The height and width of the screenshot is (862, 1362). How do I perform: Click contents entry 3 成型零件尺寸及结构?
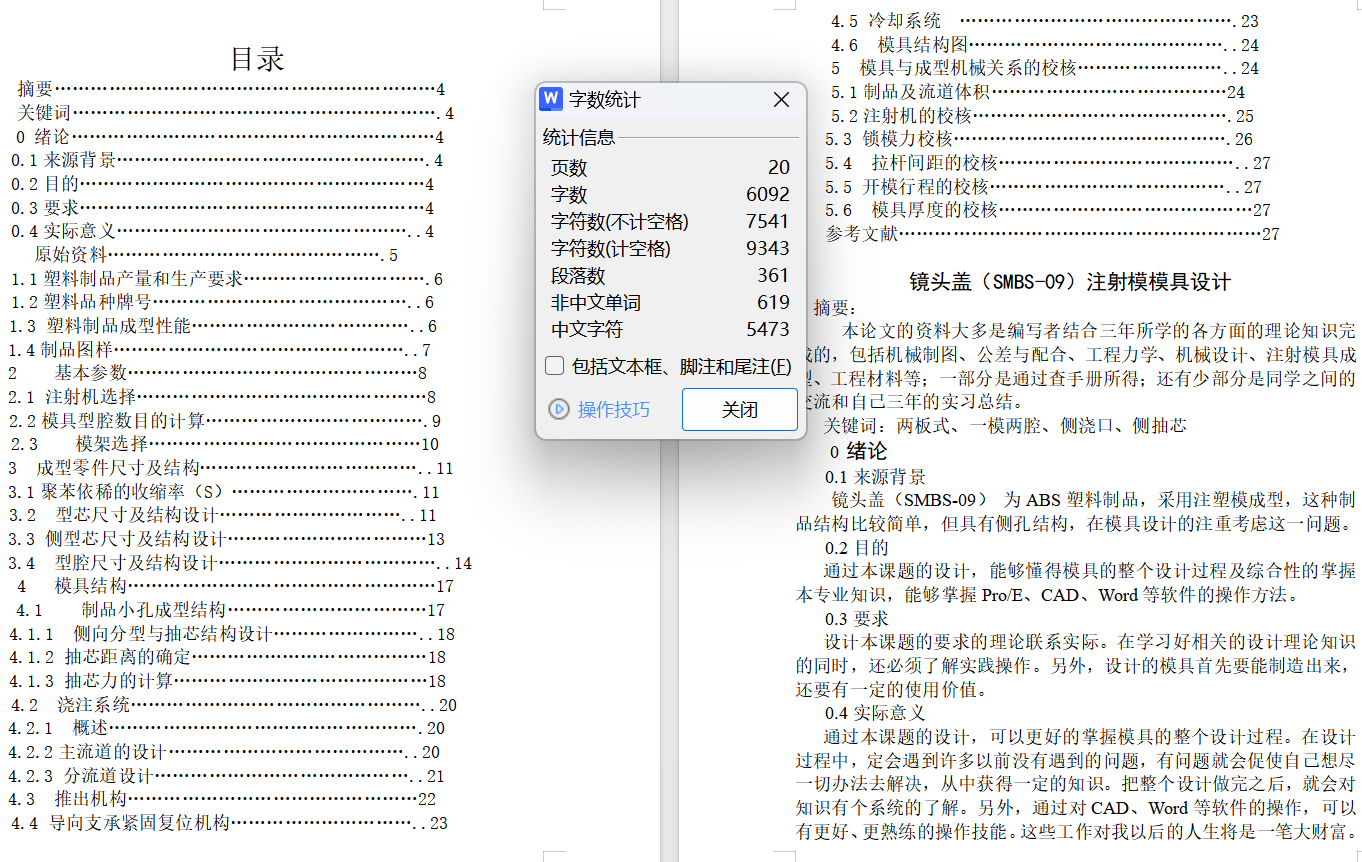pyautogui.click(x=231, y=468)
